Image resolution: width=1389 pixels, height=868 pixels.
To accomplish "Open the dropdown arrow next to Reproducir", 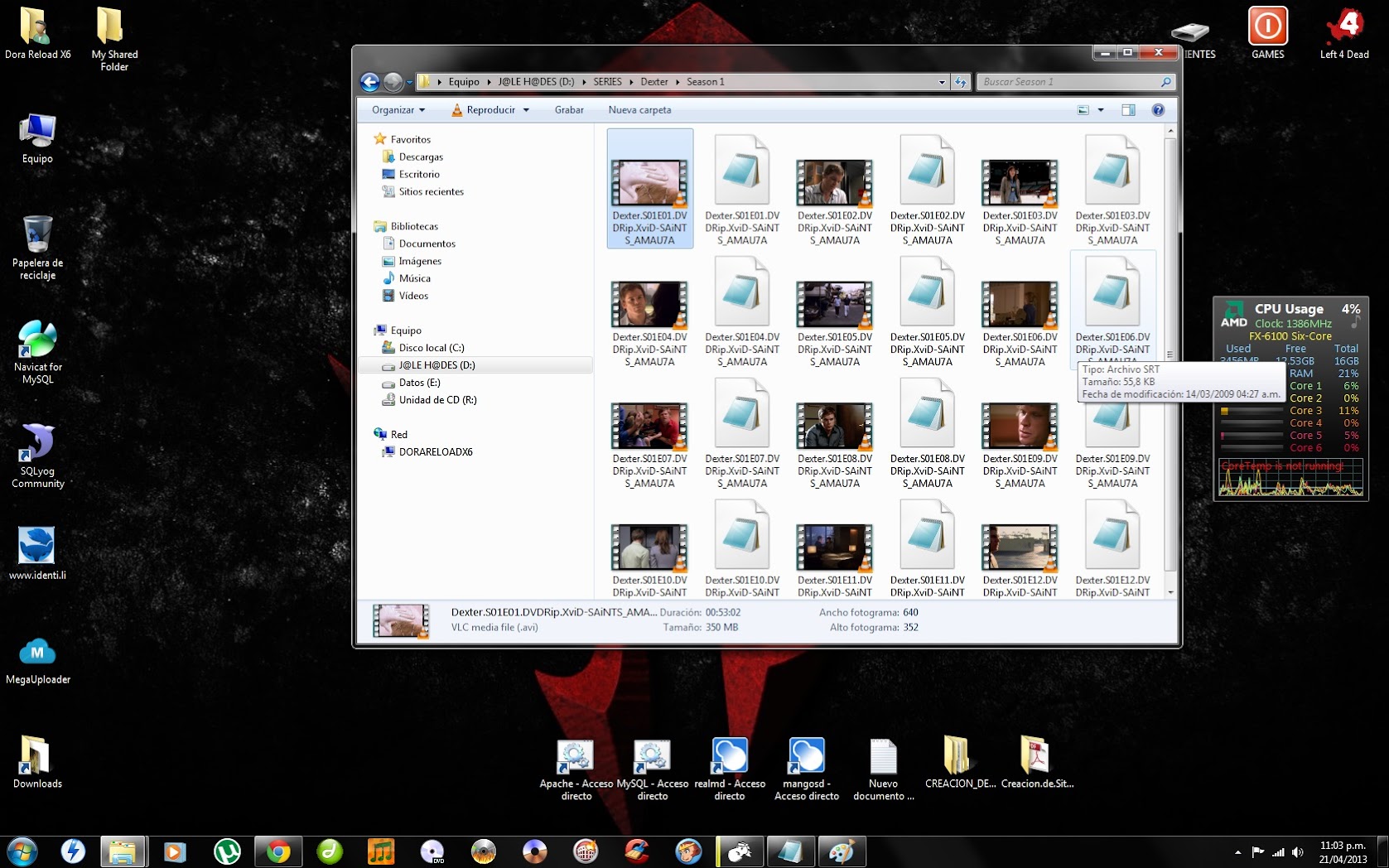I will (526, 110).
